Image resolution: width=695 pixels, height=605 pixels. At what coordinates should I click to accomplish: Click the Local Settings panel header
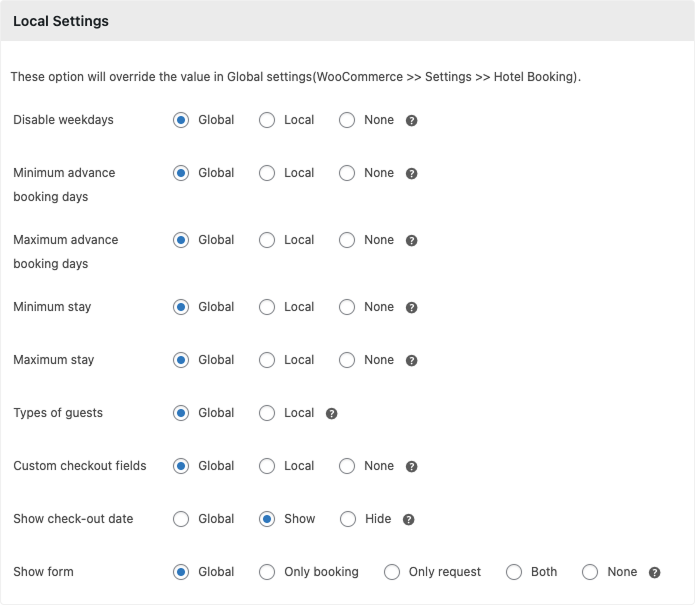[x=347, y=21]
